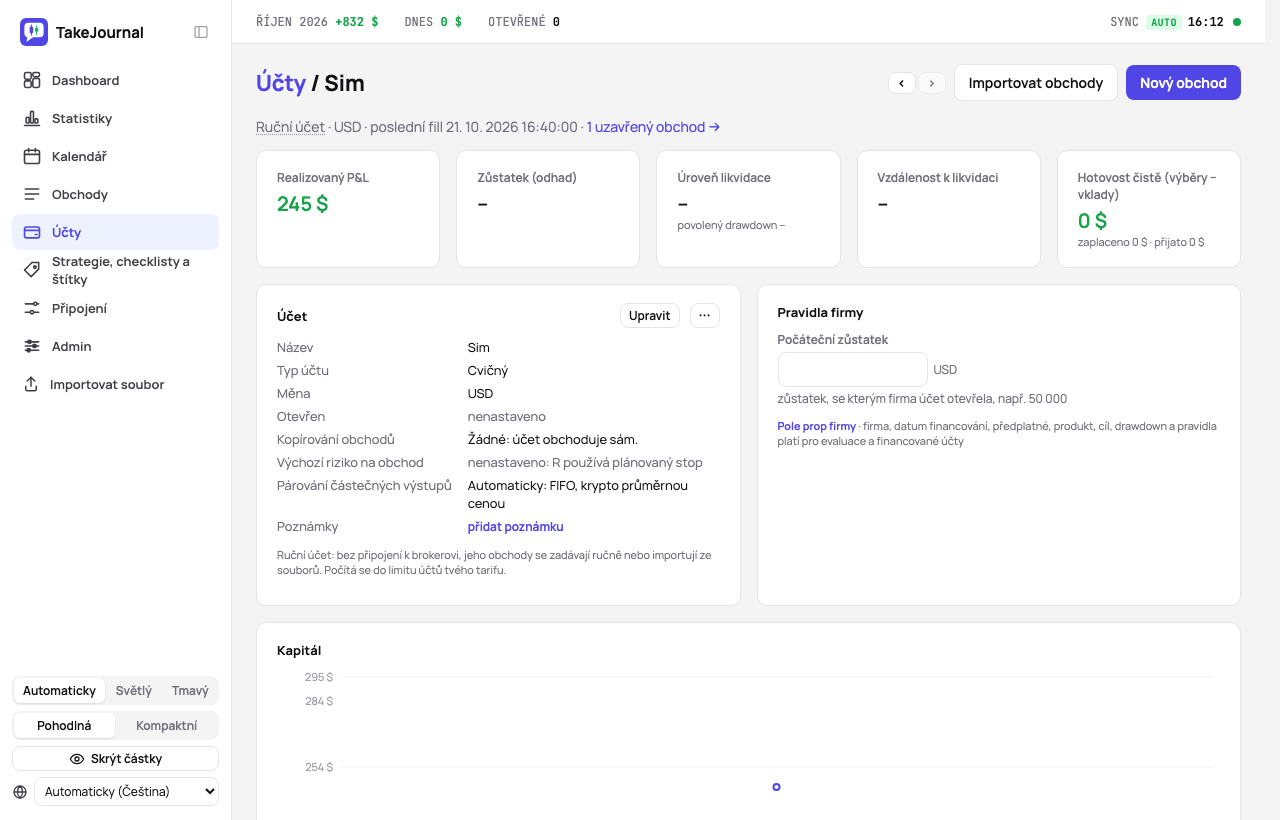Click the přidat poznámku link
The height and width of the screenshot is (820, 1280).
click(x=516, y=527)
